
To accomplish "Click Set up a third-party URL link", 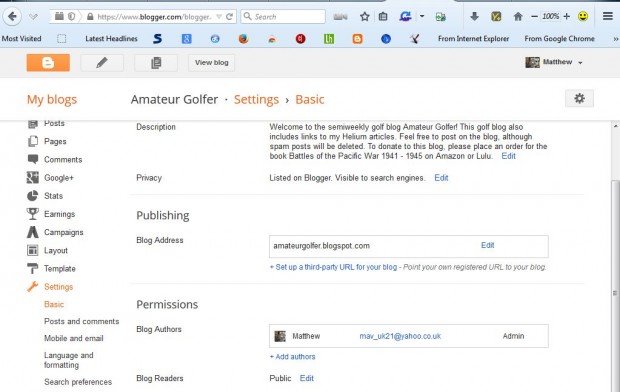I will click(333, 267).
